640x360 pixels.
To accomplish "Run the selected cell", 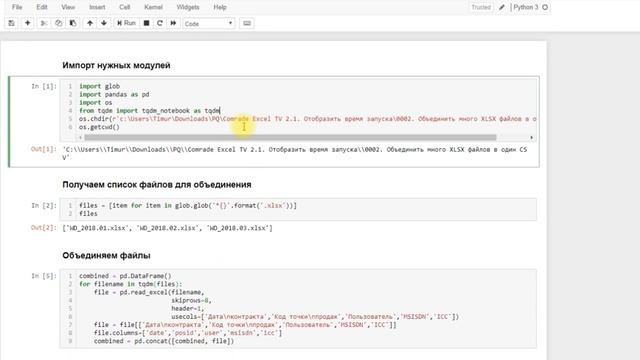I will pyautogui.click(x=126, y=23).
